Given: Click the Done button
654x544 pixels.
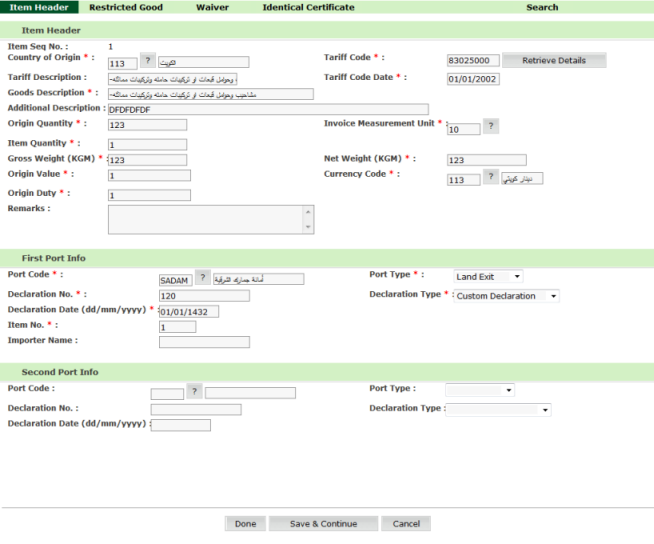Looking at the screenshot, I should (x=245, y=524).
